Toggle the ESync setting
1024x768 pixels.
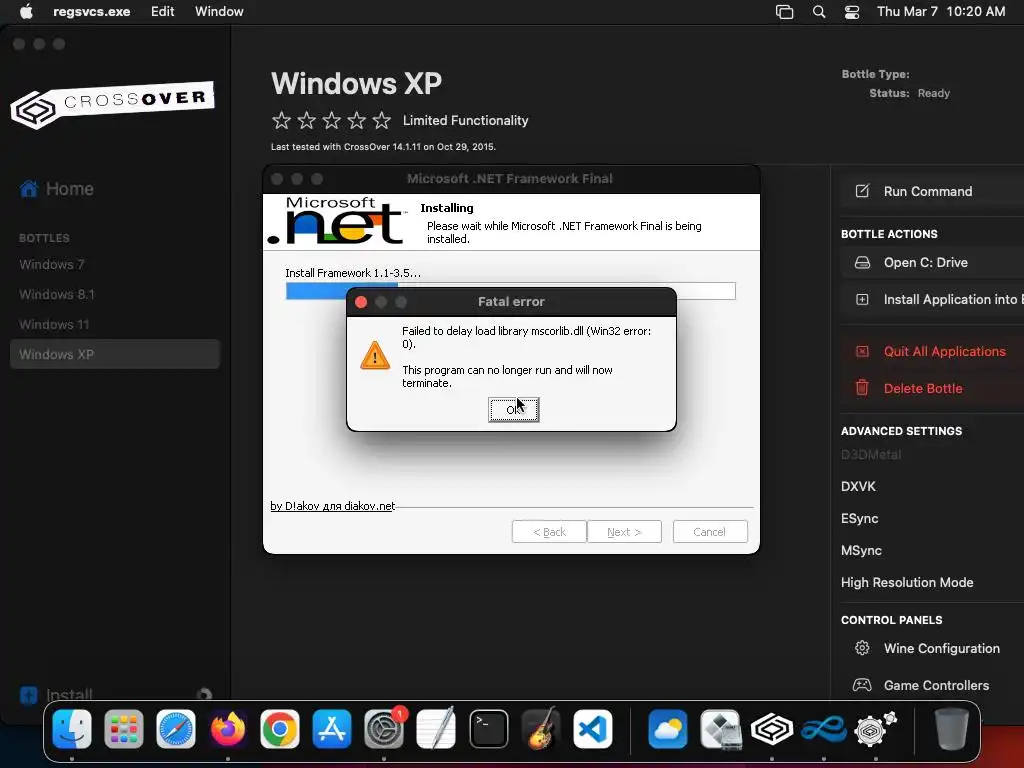tap(859, 519)
